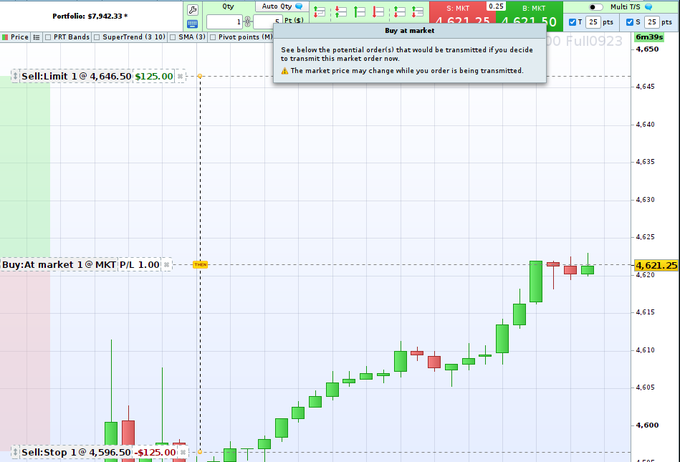Select the green up-arrow buy order icon
680x462 pixels.
pyautogui.click(x=360, y=12)
